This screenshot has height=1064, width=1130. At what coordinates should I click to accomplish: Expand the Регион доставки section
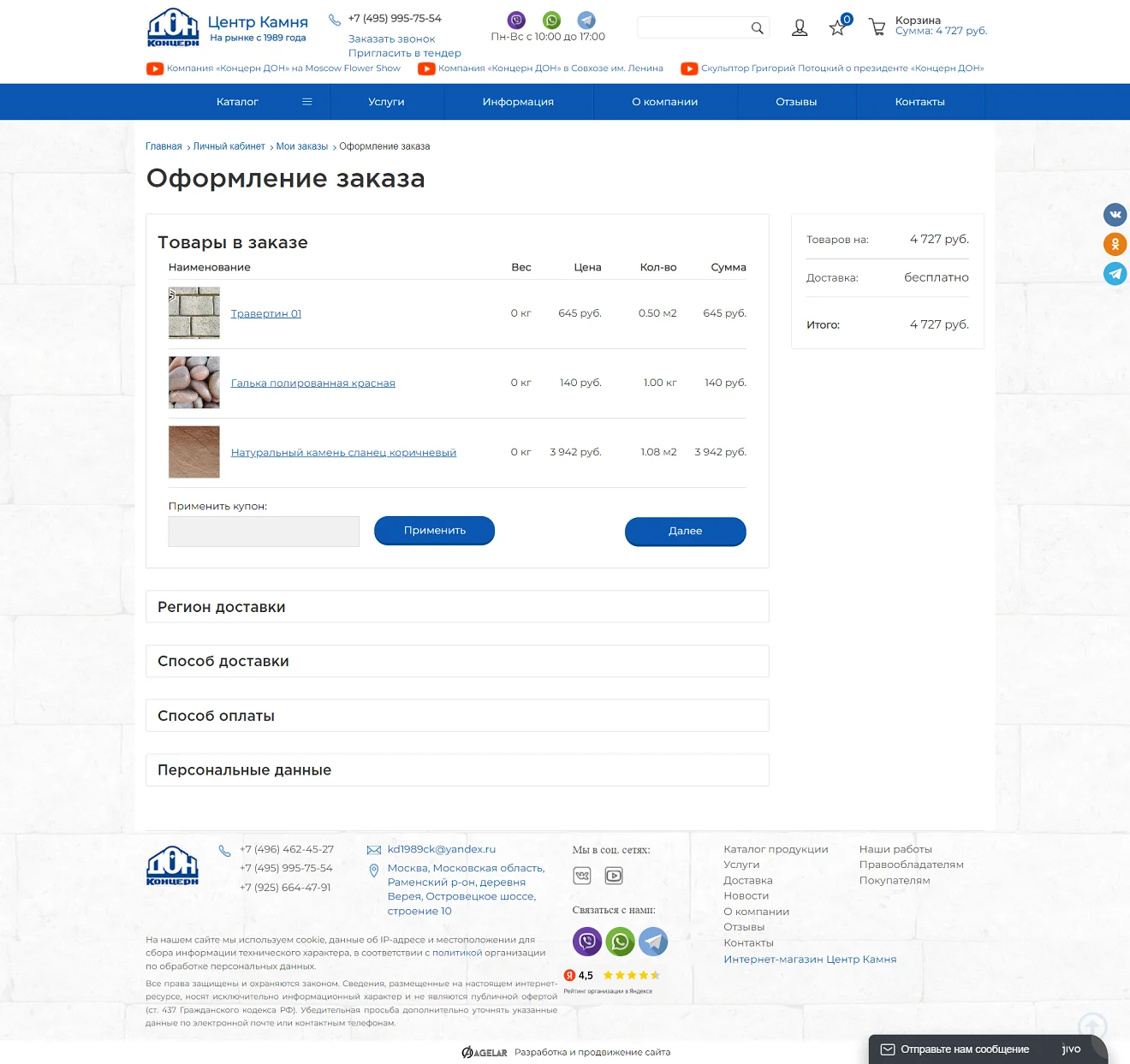pos(457,607)
